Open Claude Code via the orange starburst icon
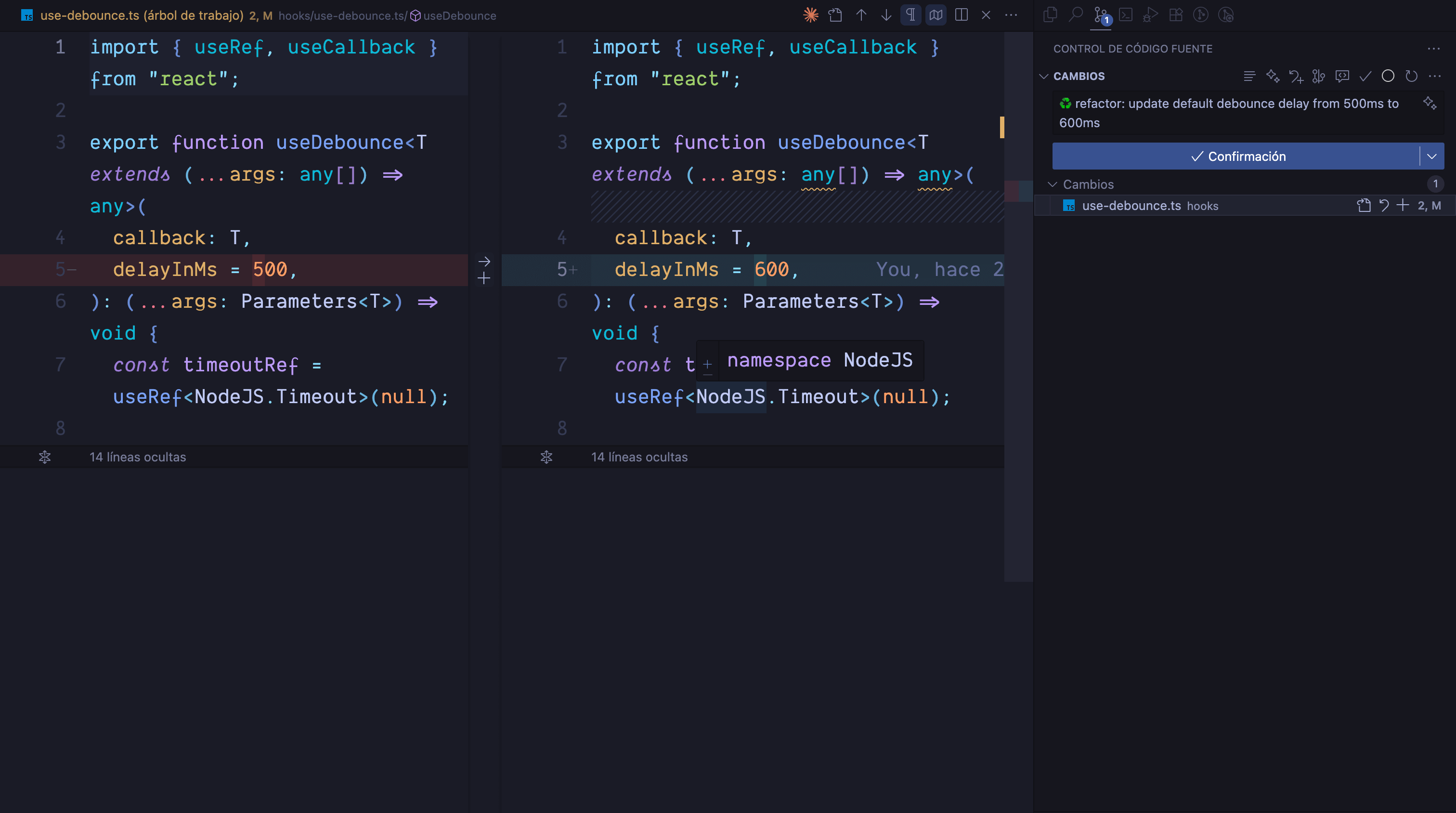 810,15
